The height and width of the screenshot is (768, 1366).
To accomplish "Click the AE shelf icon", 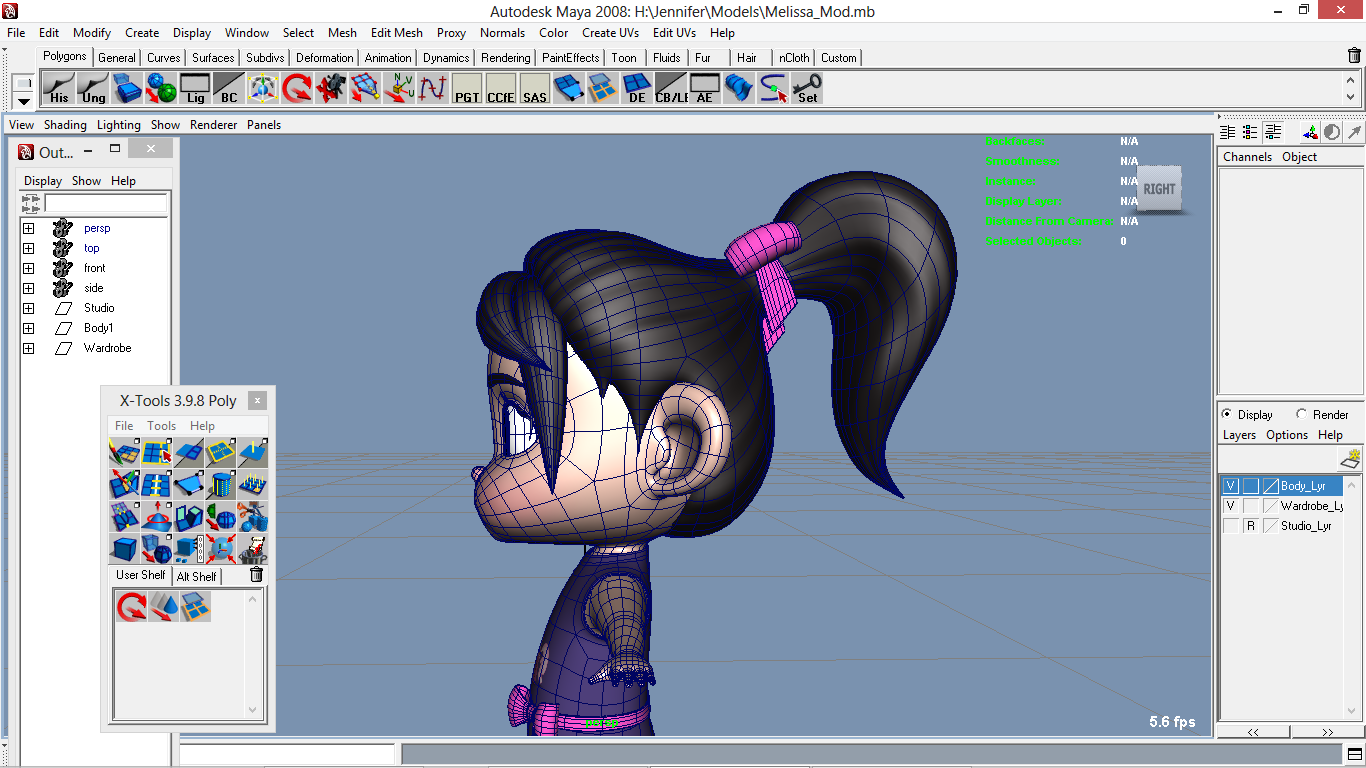I will point(705,89).
